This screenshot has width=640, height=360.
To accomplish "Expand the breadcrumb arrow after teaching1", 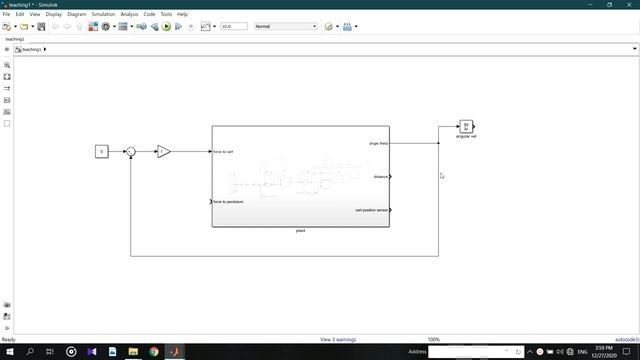I will 45,49.
